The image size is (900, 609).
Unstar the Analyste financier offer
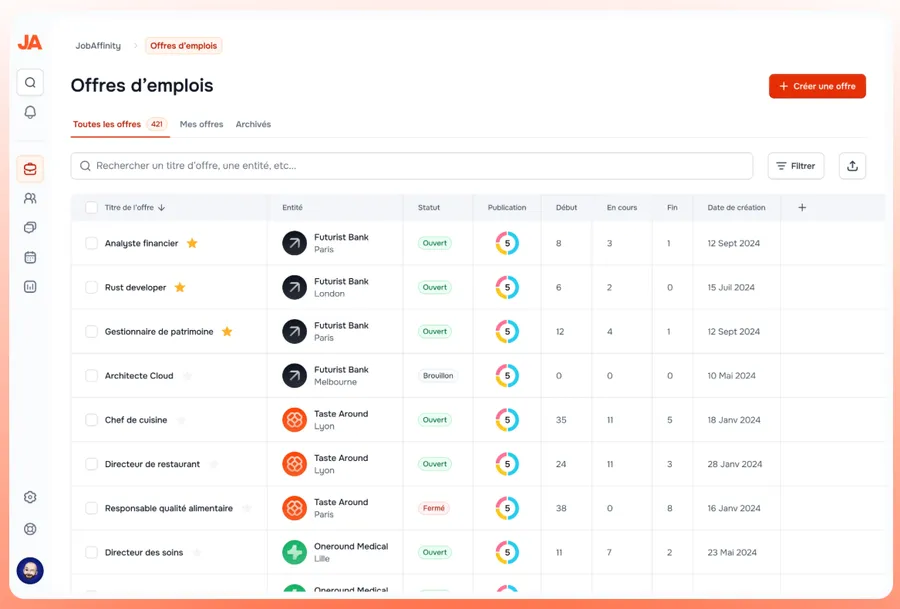(x=192, y=243)
